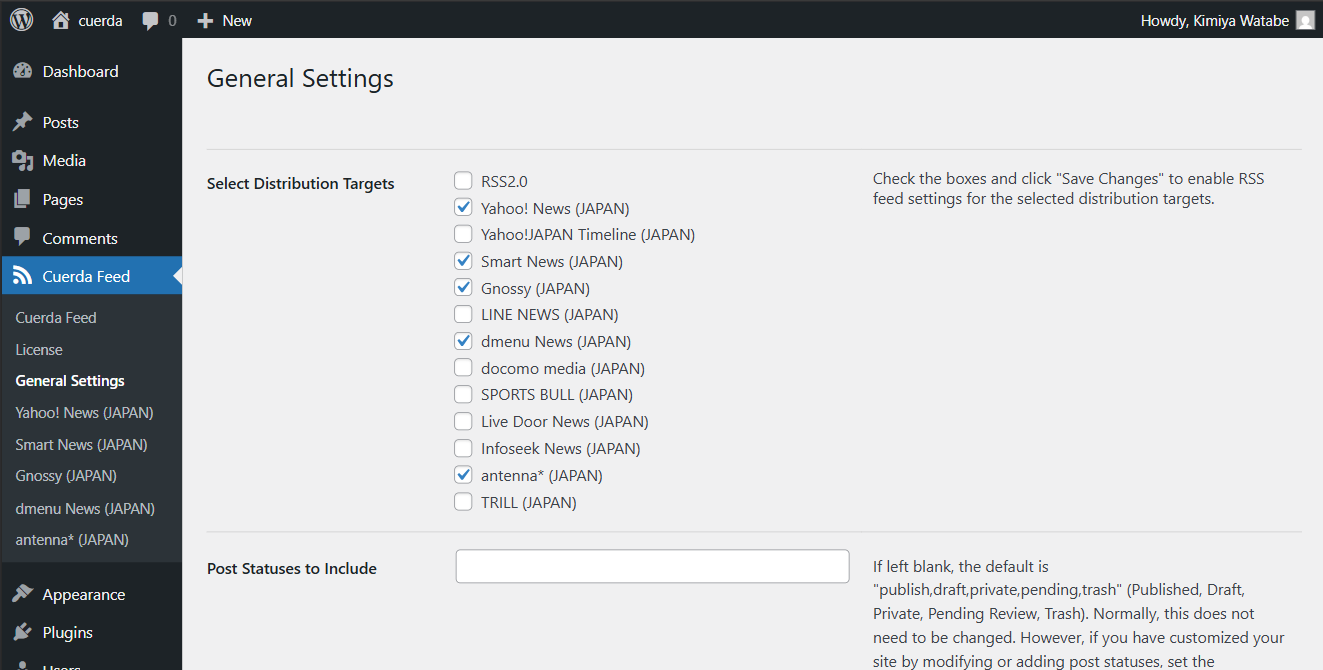Open the License page link

point(39,349)
